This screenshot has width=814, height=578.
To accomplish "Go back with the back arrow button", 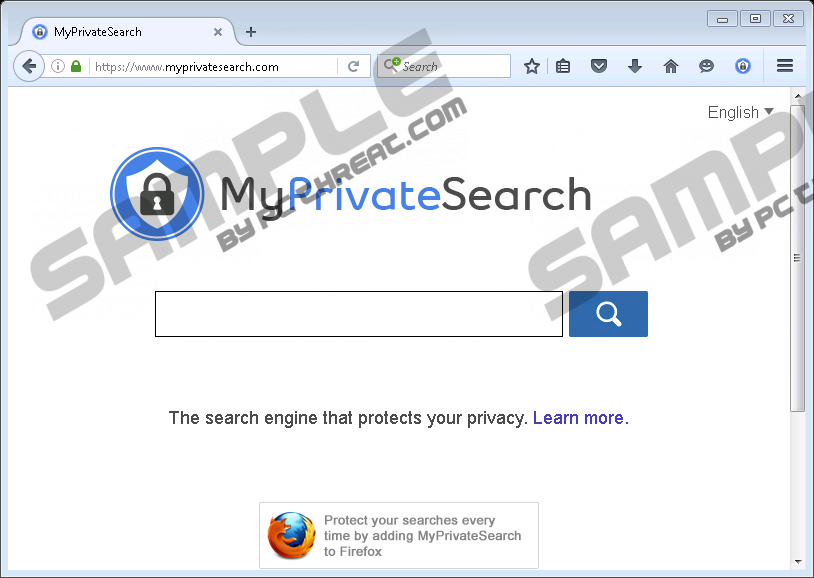I will [29, 66].
